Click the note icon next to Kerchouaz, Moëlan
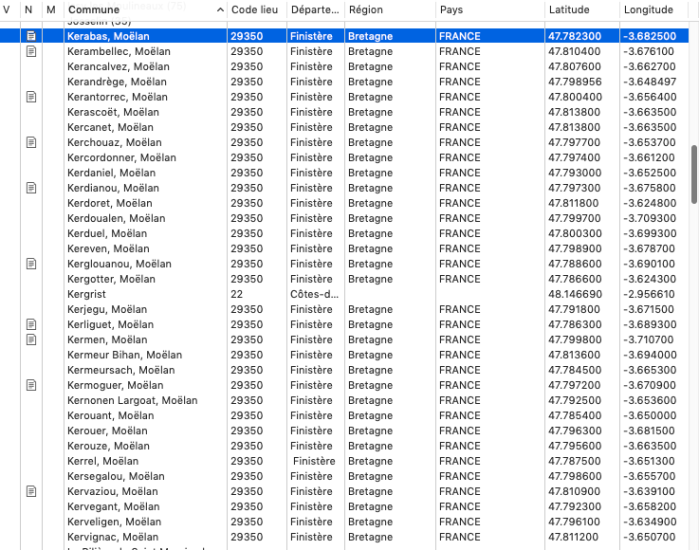Image resolution: width=699 pixels, height=550 pixels. (31, 142)
